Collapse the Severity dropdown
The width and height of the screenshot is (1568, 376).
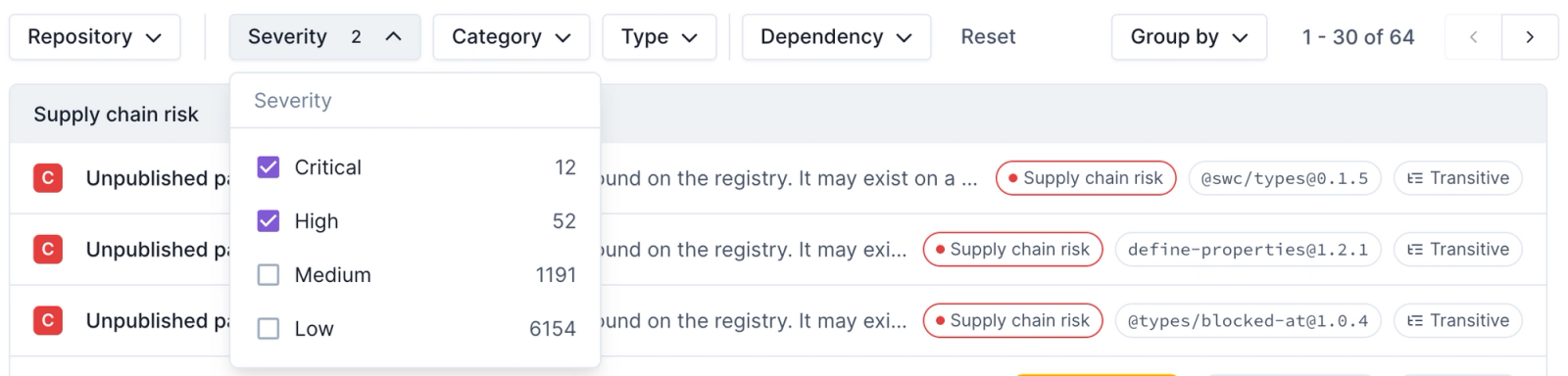click(324, 37)
